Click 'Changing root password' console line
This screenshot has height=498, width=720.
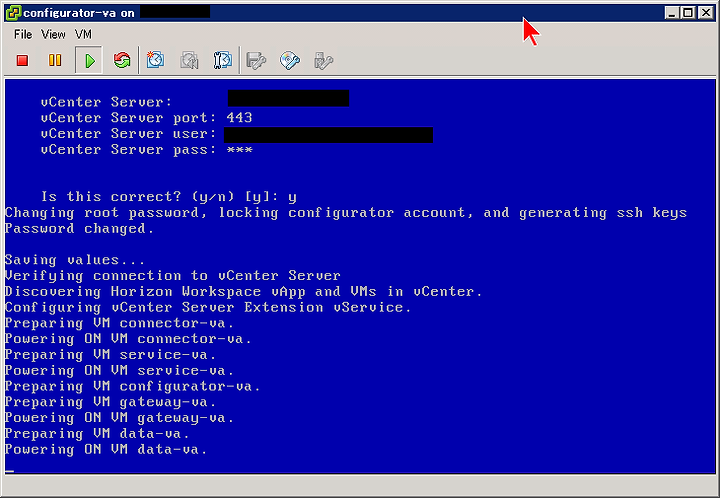tap(346, 213)
